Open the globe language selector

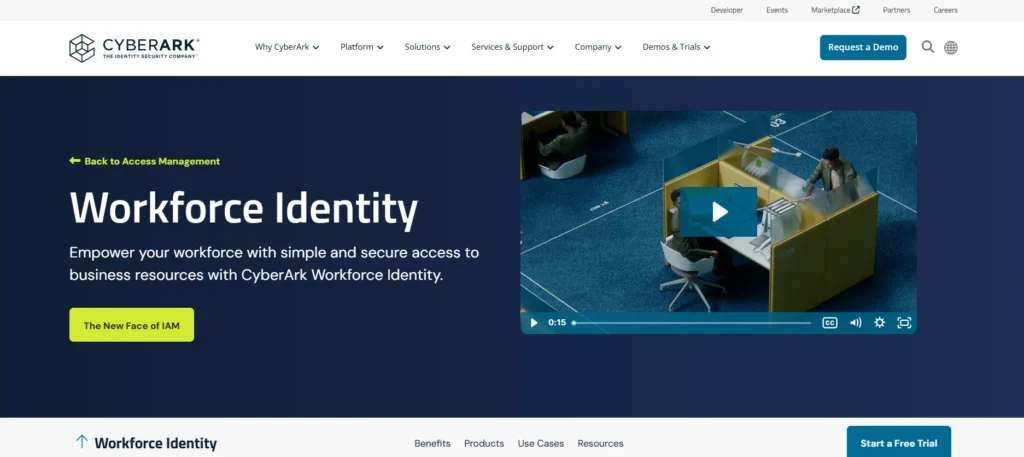pos(951,48)
